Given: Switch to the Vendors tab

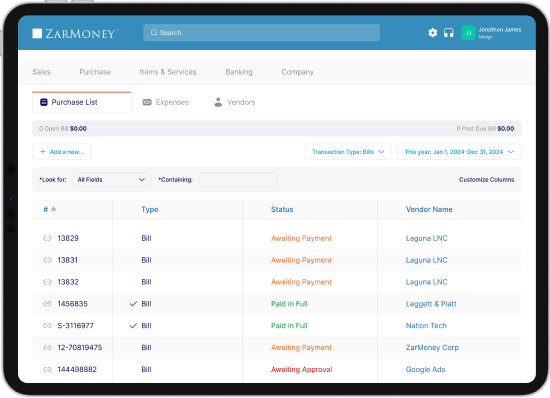Looking at the screenshot, I should point(235,102).
